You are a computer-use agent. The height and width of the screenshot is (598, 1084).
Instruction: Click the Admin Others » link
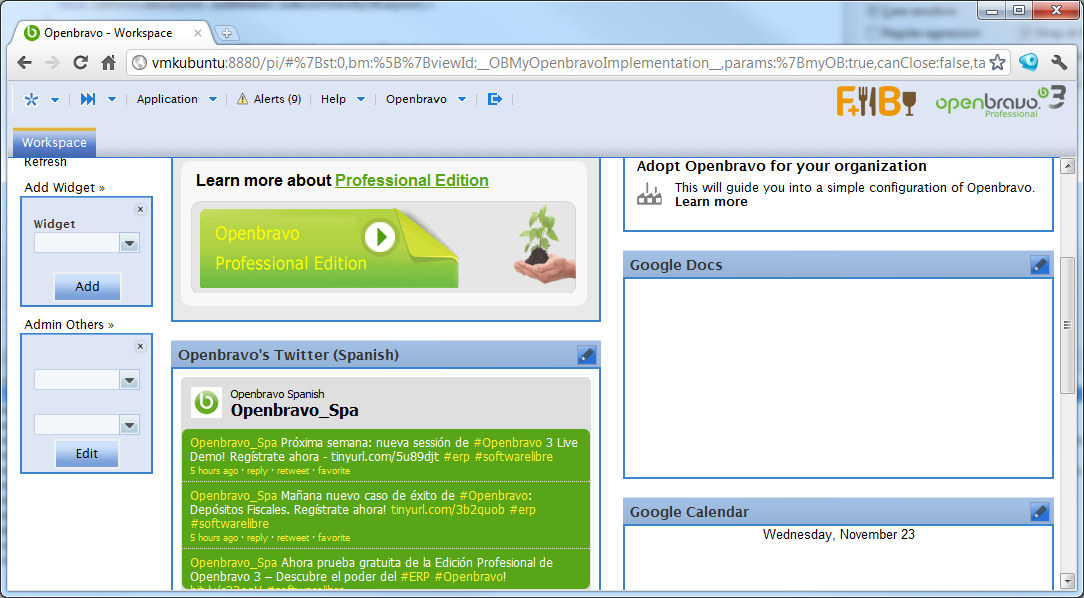(x=69, y=324)
